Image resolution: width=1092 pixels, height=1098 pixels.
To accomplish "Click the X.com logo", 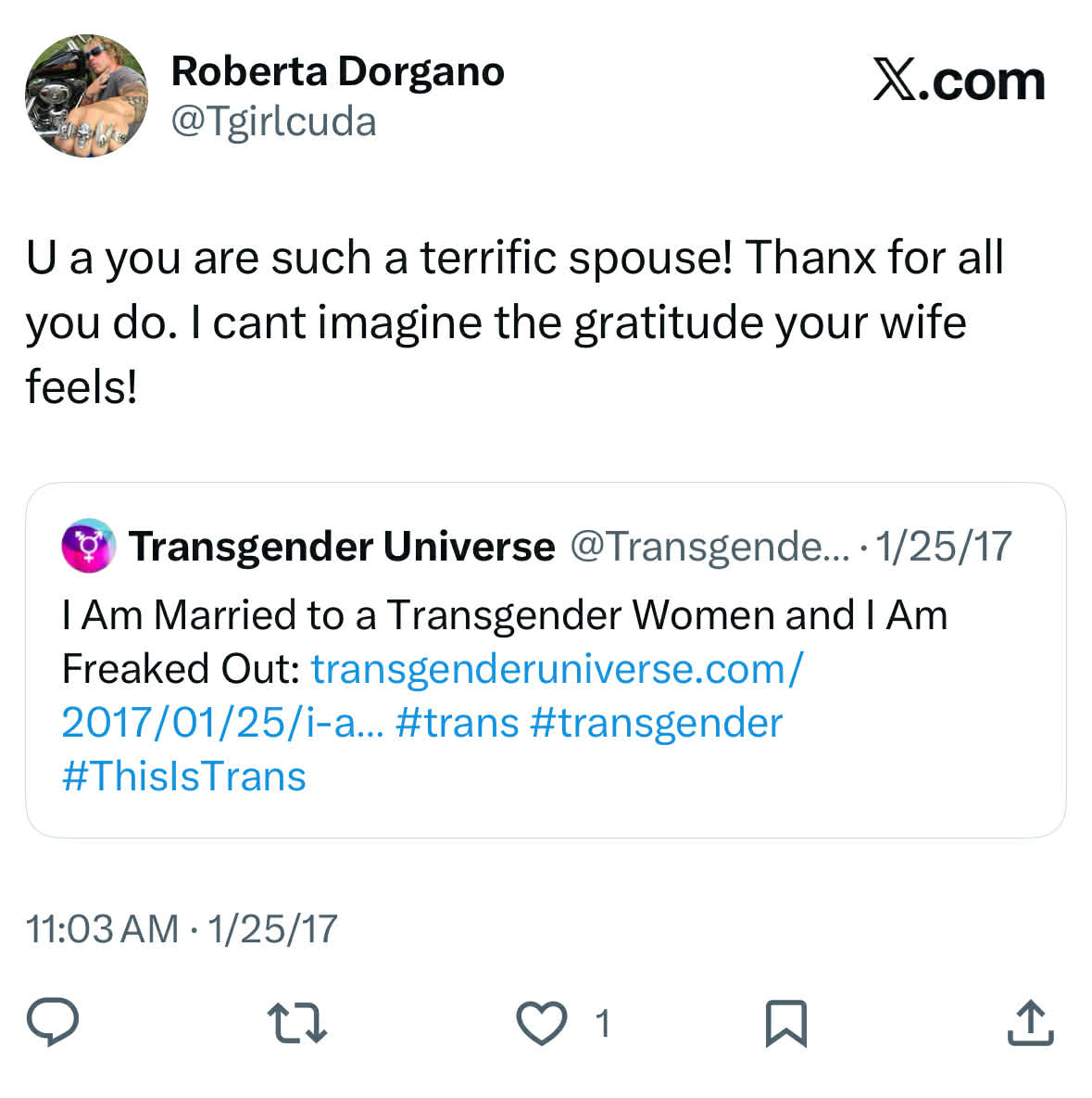I will click(x=959, y=82).
